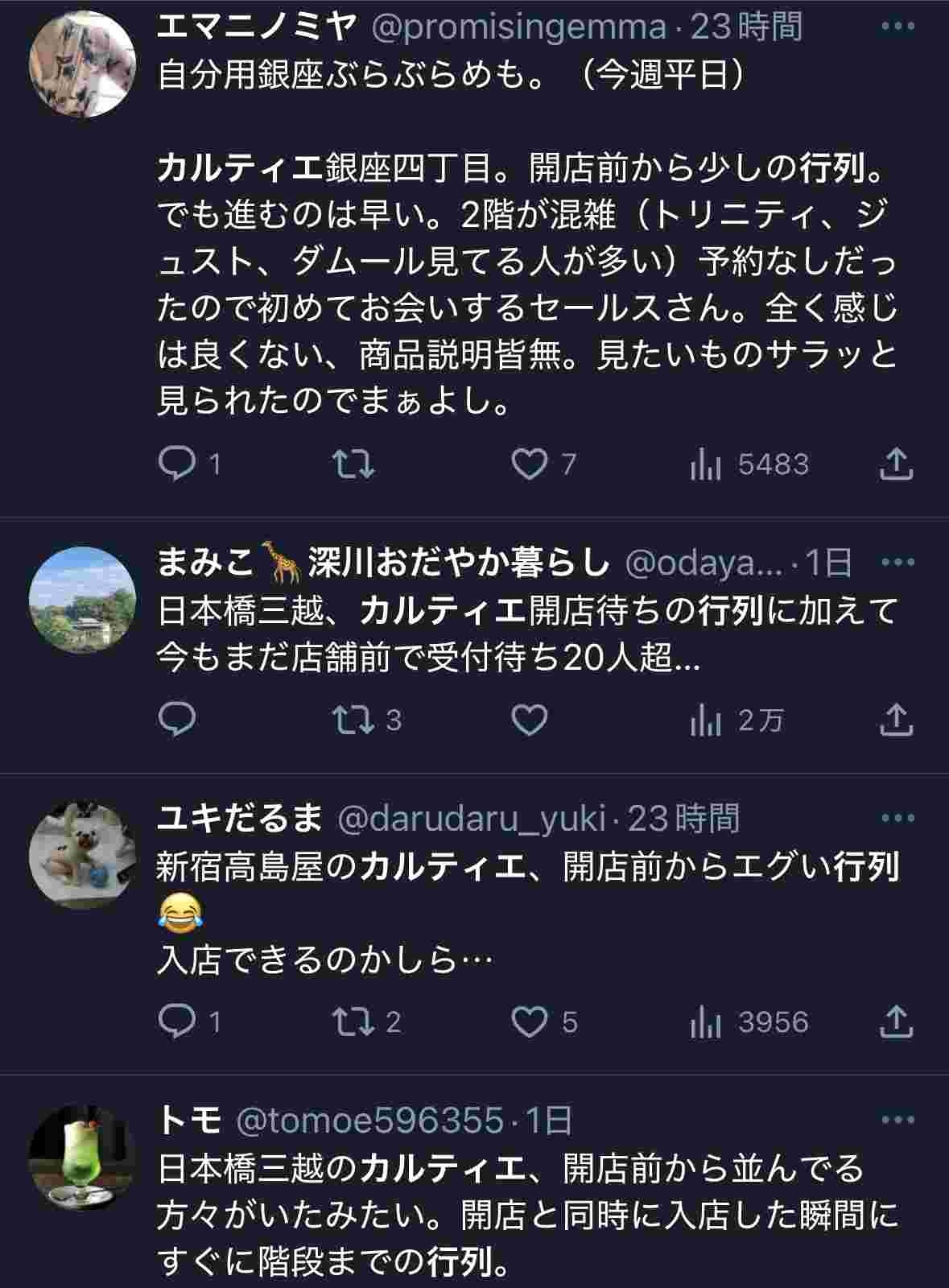
Task: Retweet ユキだるま's tweet with 2 retweets
Action: click(355, 1022)
